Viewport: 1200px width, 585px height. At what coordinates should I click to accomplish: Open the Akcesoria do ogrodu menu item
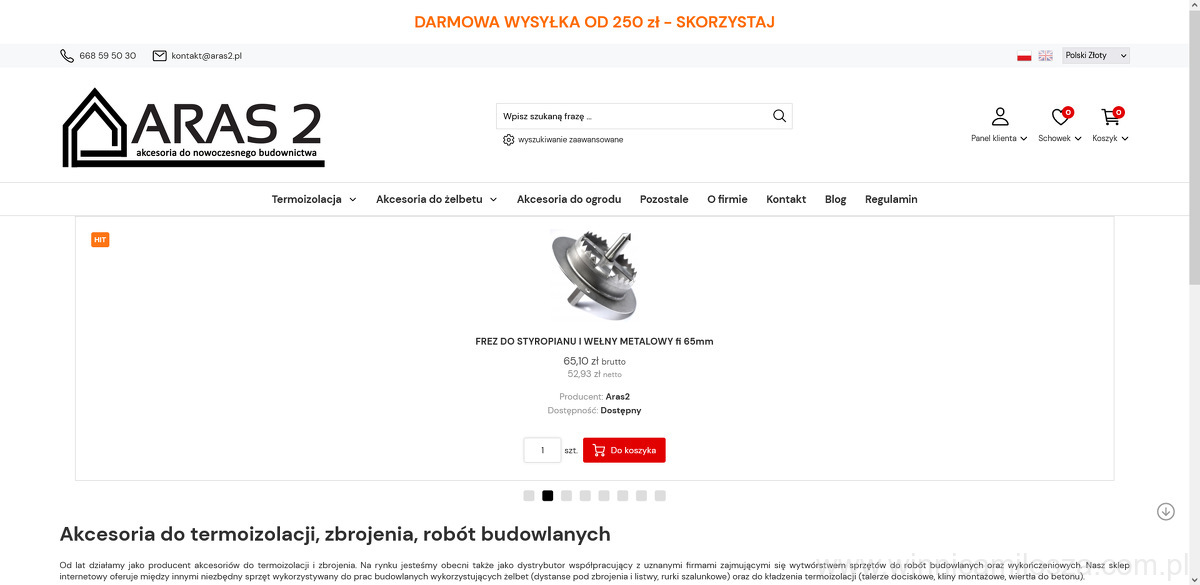point(569,199)
